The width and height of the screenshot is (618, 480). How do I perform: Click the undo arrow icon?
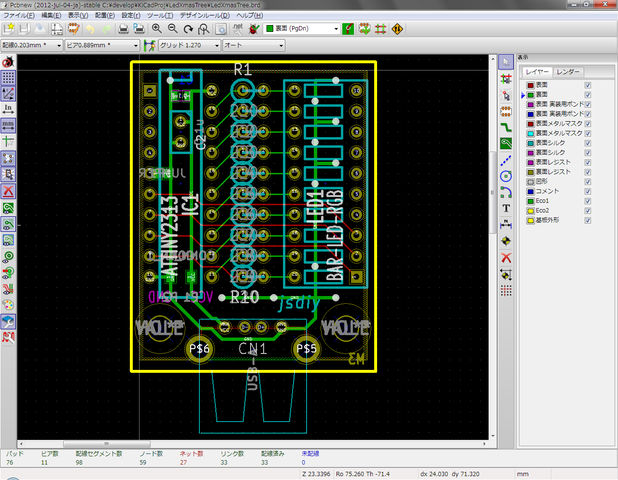pyautogui.click(x=90, y=29)
